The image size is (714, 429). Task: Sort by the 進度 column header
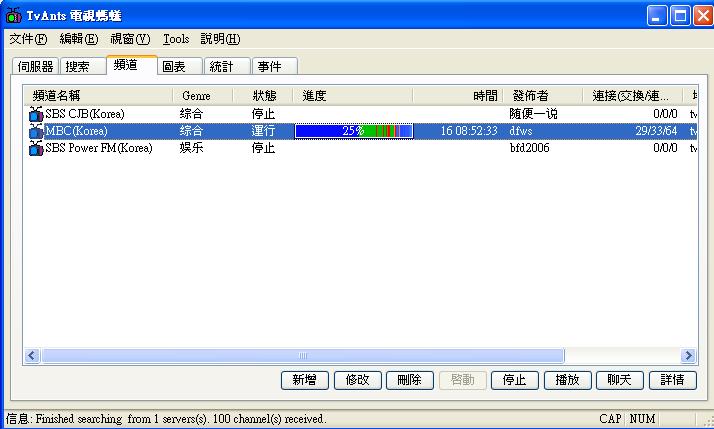(x=353, y=96)
